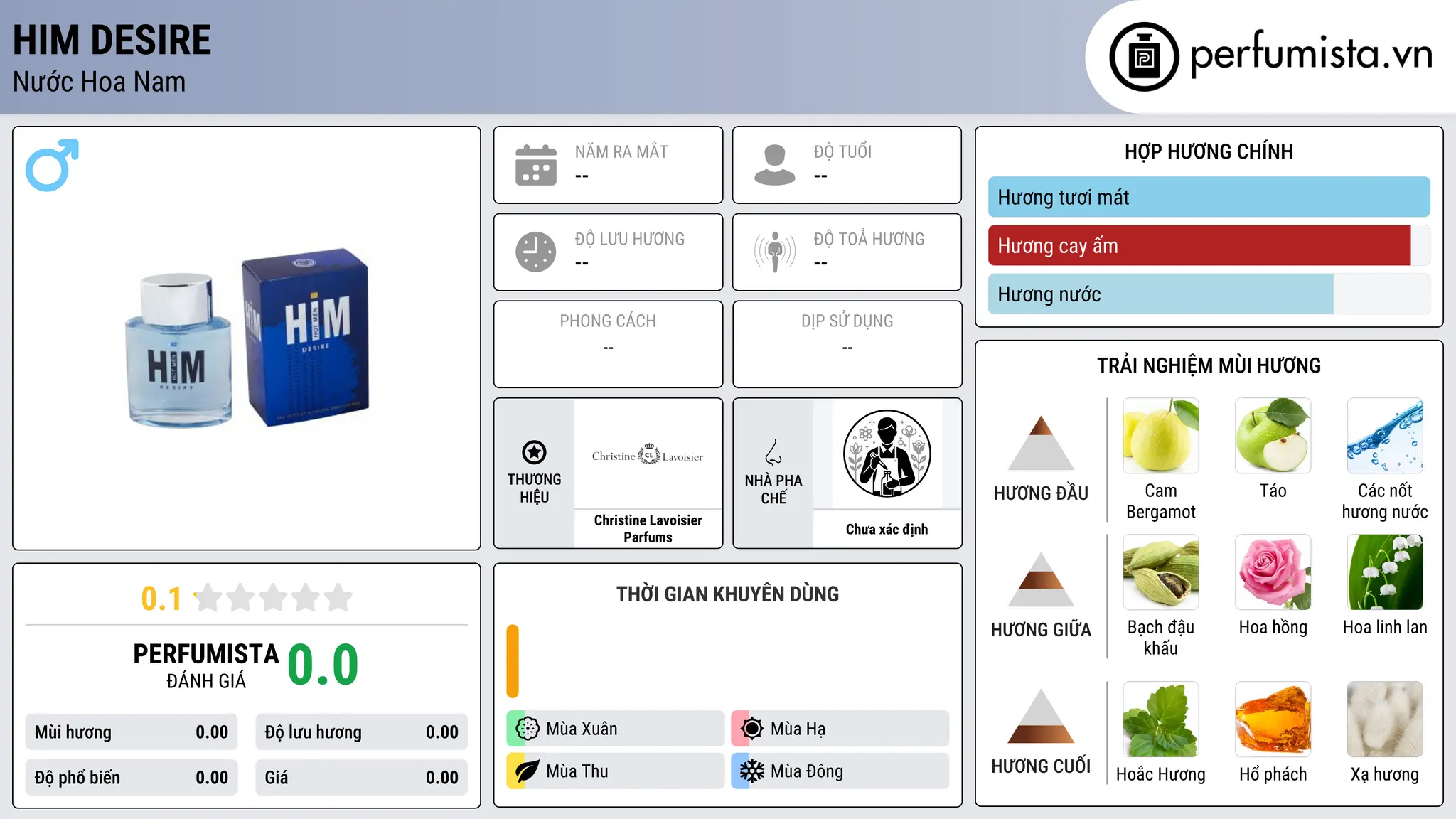The width and height of the screenshot is (1456, 819).
Task: Click the THỜI GIAN KHUYÊN DÙNG heading
Action: tap(727, 594)
